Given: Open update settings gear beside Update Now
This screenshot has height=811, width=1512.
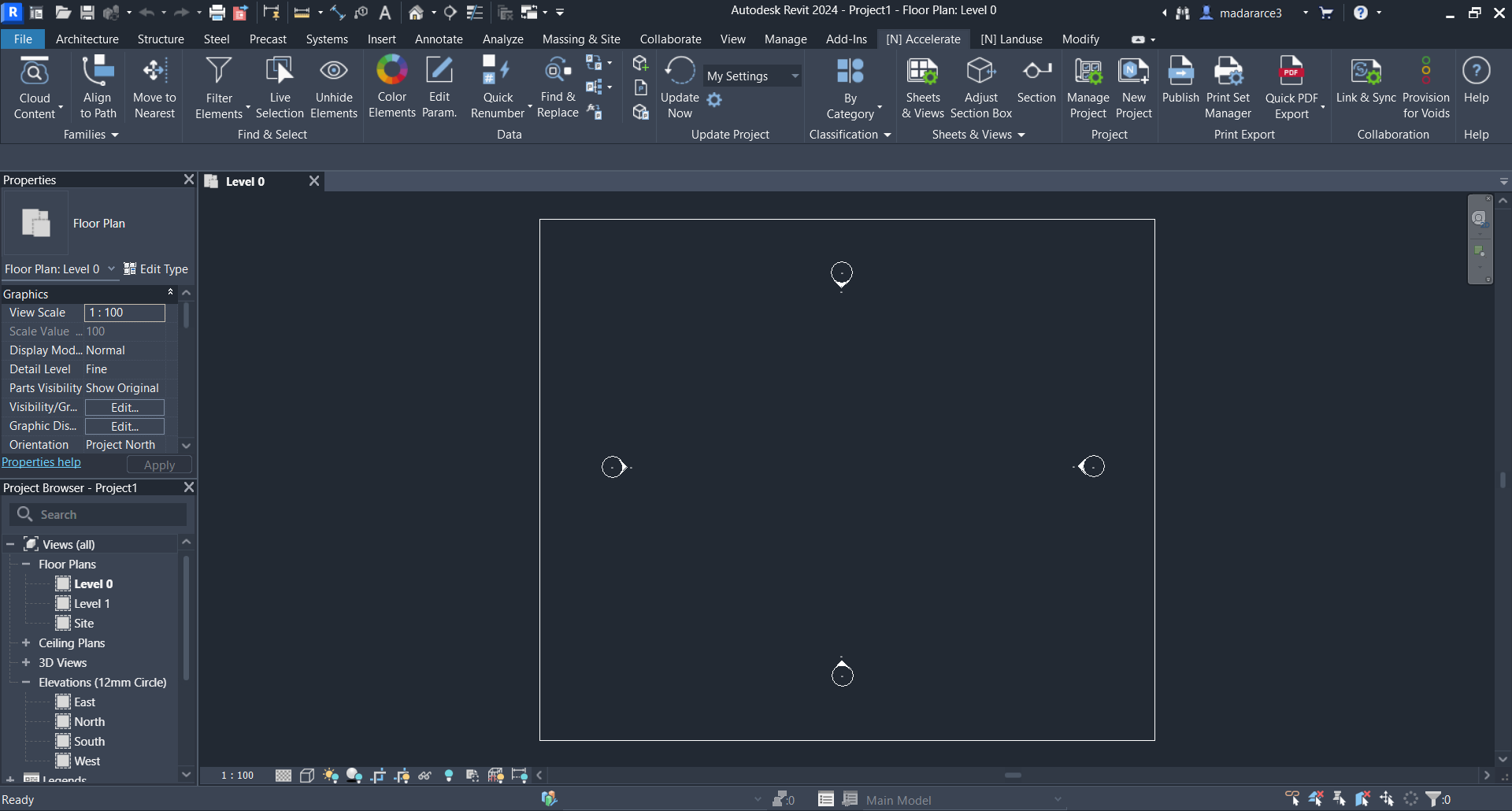Looking at the screenshot, I should [714, 100].
